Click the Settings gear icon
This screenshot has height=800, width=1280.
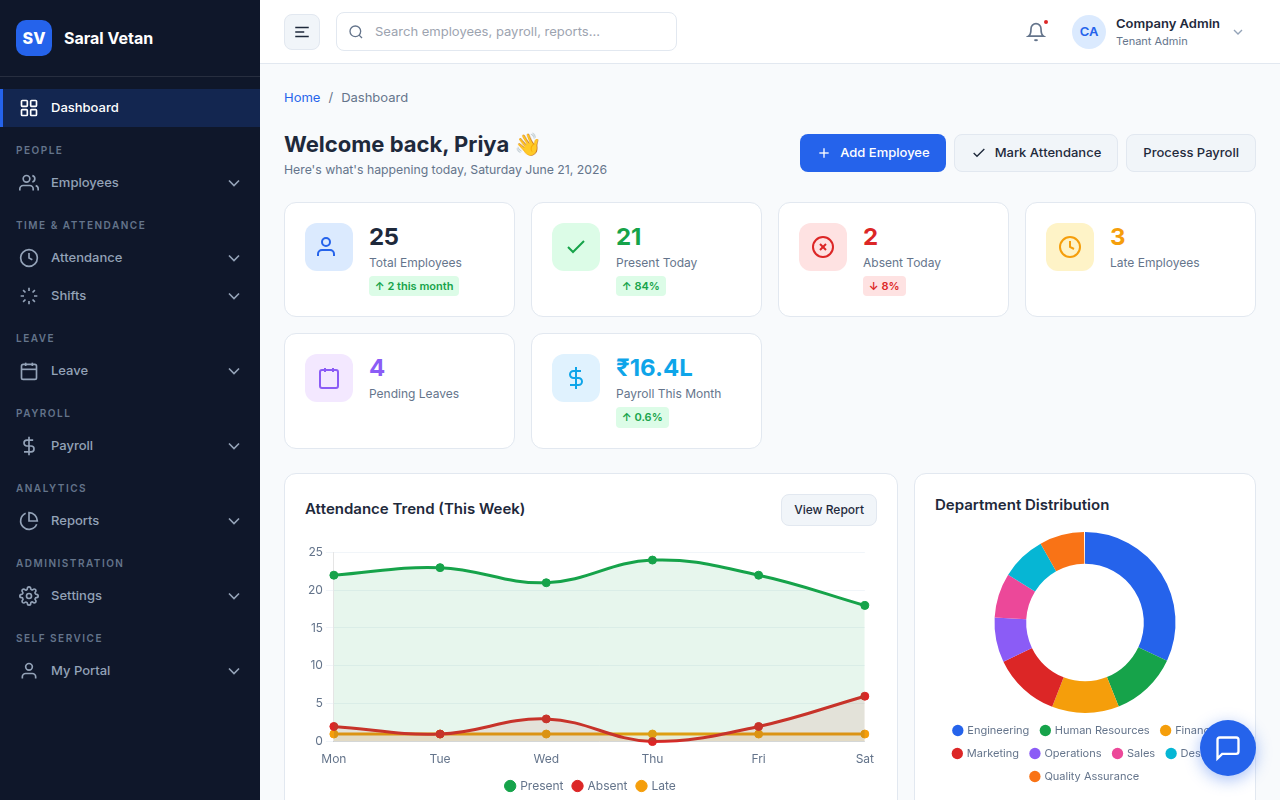click(x=29, y=596)
